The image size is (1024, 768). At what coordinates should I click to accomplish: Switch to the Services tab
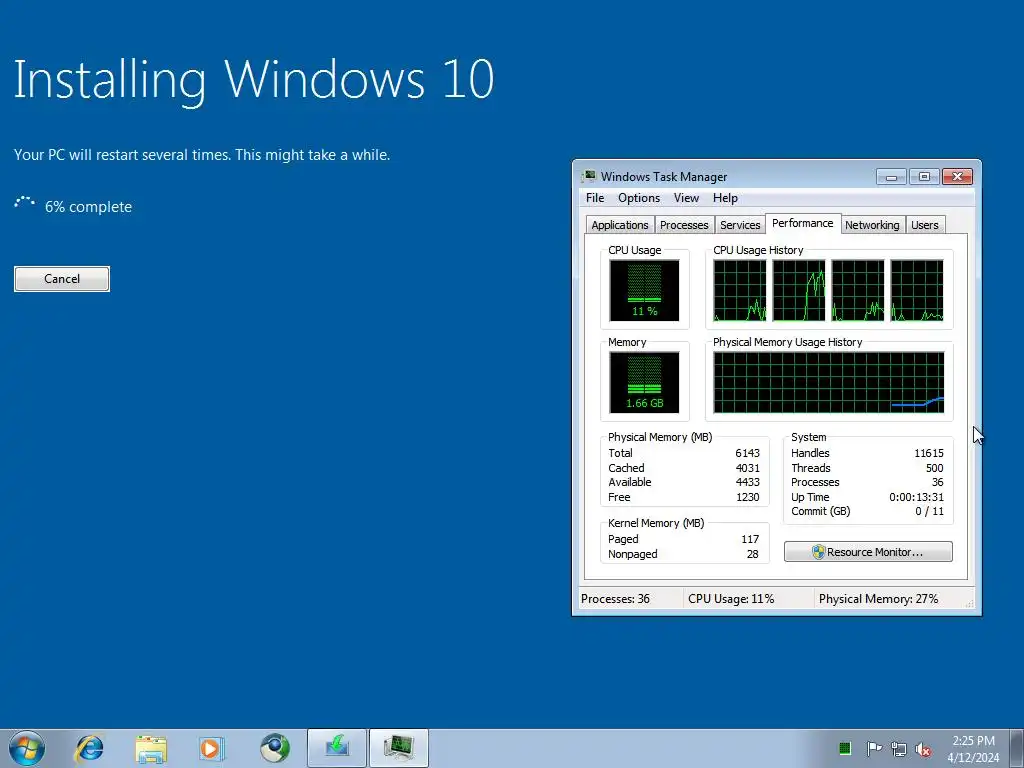740,225
